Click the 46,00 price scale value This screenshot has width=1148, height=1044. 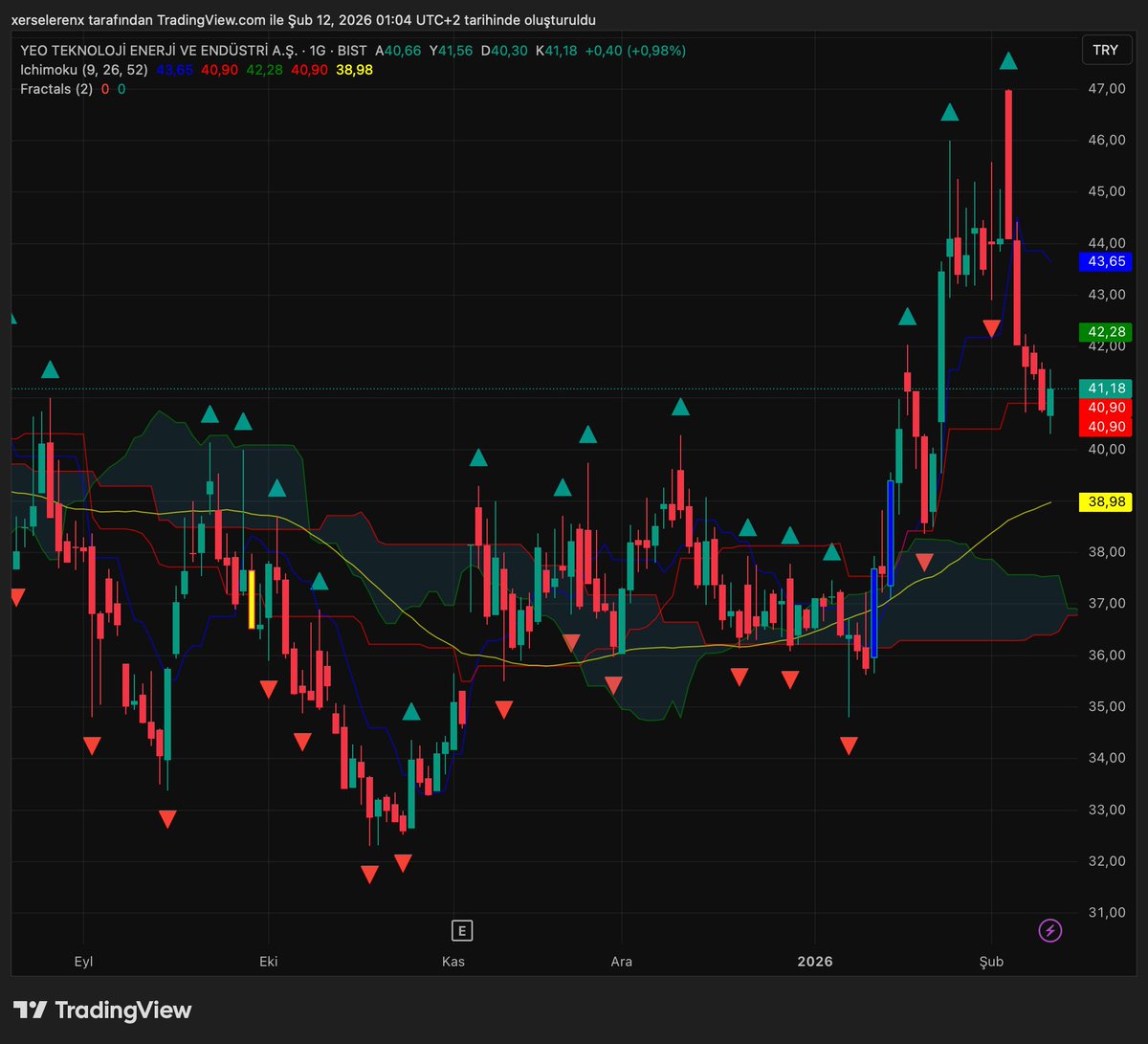click(1108, 140)
